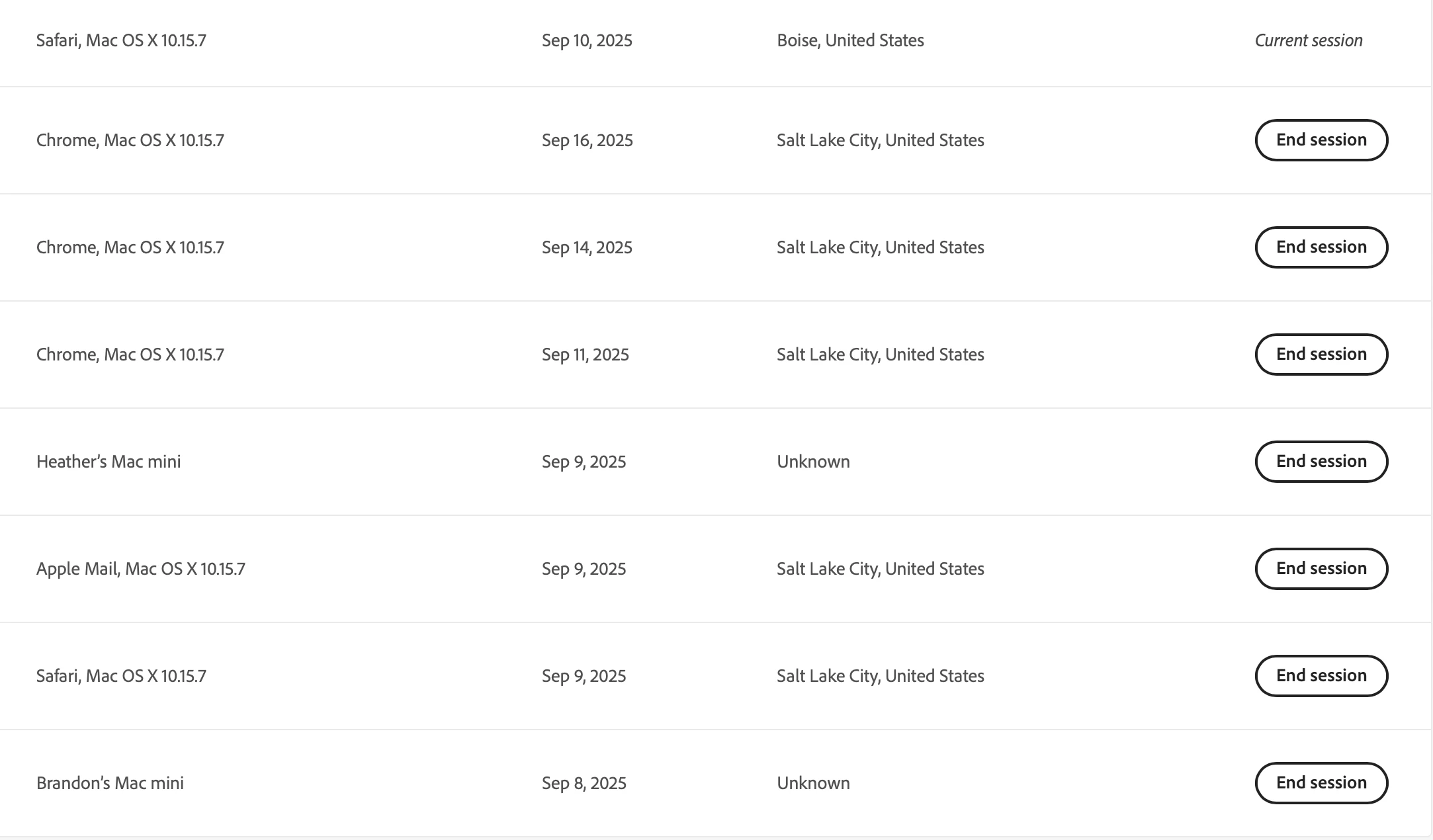Click the Apple Mail, Mac OS X entry
This screenshot has height=840, width=1433.
(141, 569)
